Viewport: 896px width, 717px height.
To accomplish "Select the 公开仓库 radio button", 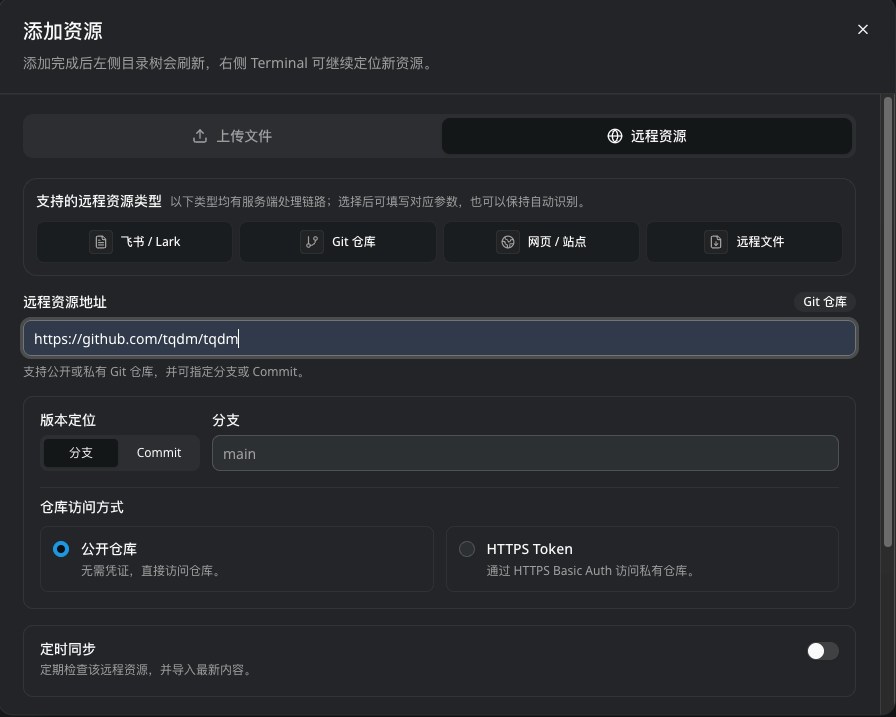I will [x=61, y=549].
